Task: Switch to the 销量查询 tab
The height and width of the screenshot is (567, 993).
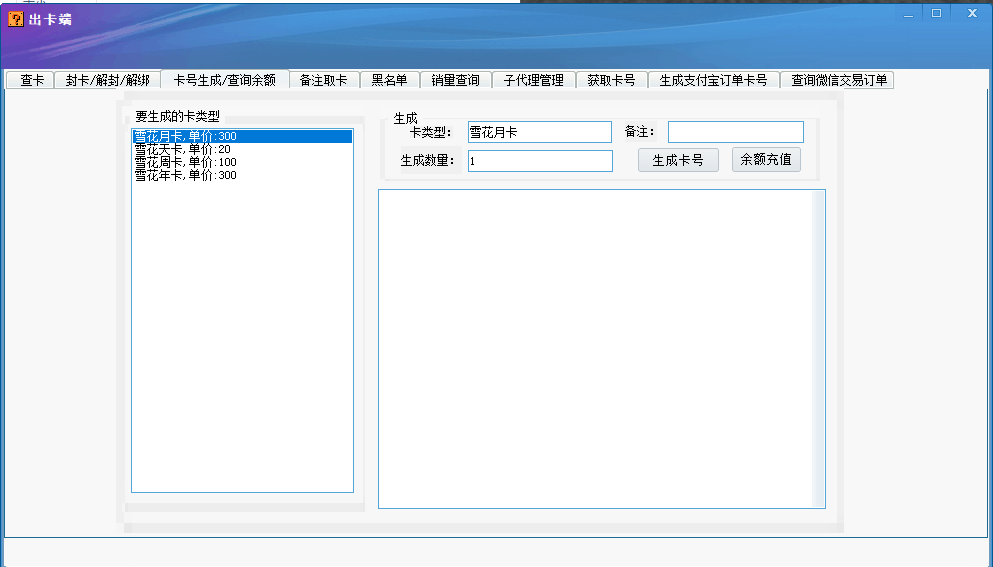Action: tap(455, 81)
